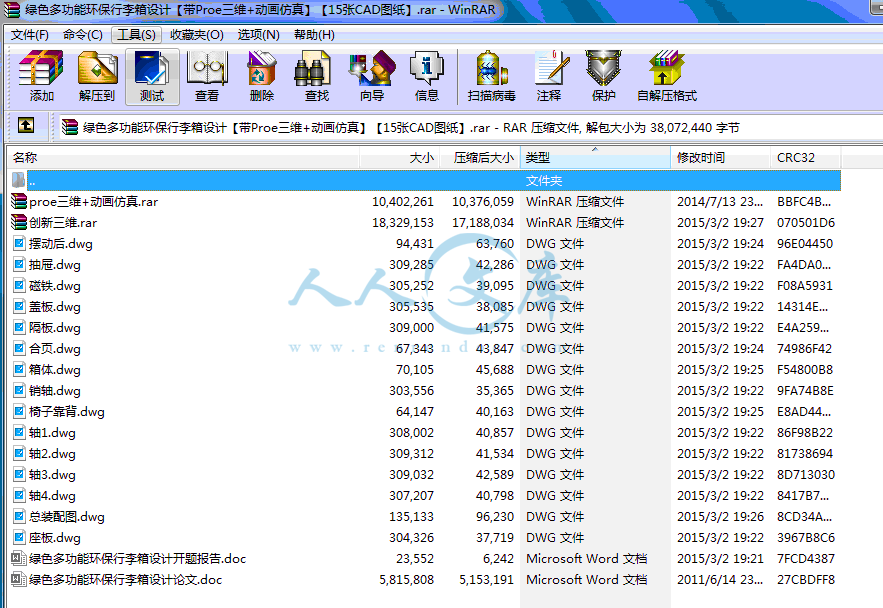This screenshot has width=883, height=608.
Task: Click modified time 2011/6/14 23...
Action: pos(720,579)
